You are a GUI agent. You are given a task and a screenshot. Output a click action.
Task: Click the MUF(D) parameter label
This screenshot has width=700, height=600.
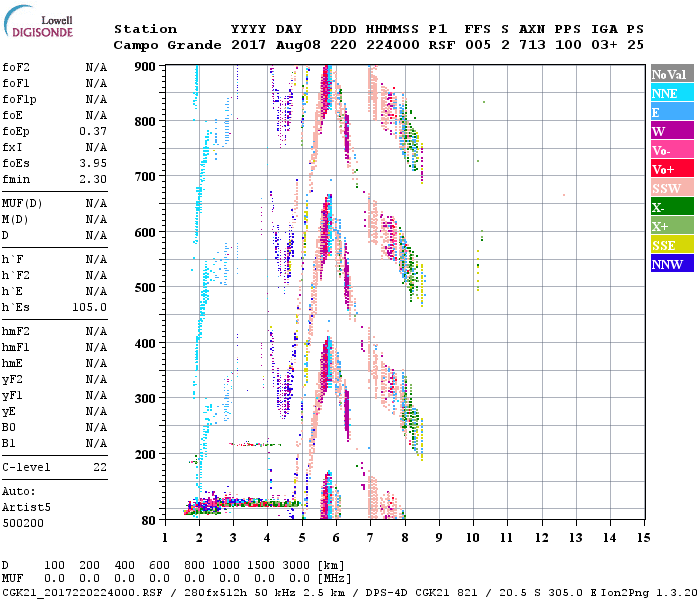click(22, 204)
